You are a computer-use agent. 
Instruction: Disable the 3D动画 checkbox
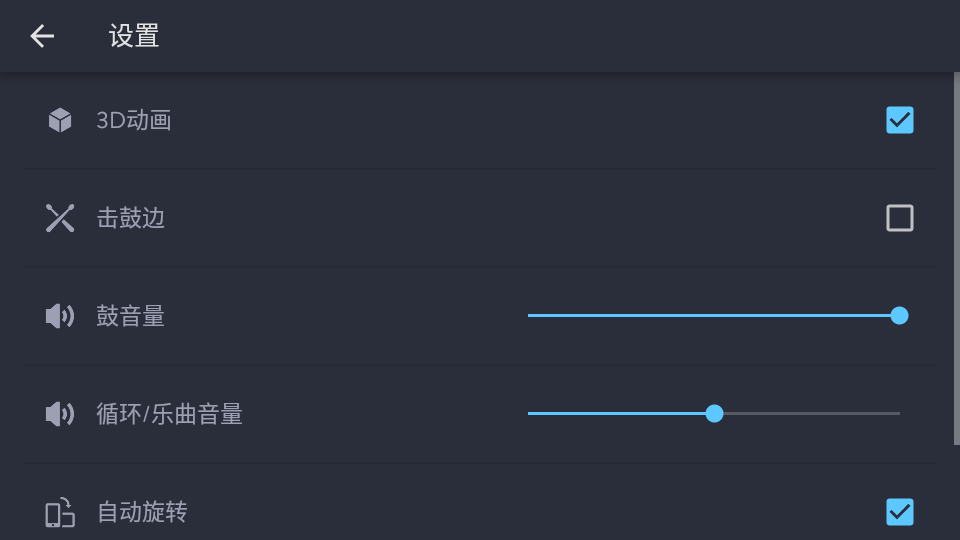pyautogui.click(x=900, y=120)
